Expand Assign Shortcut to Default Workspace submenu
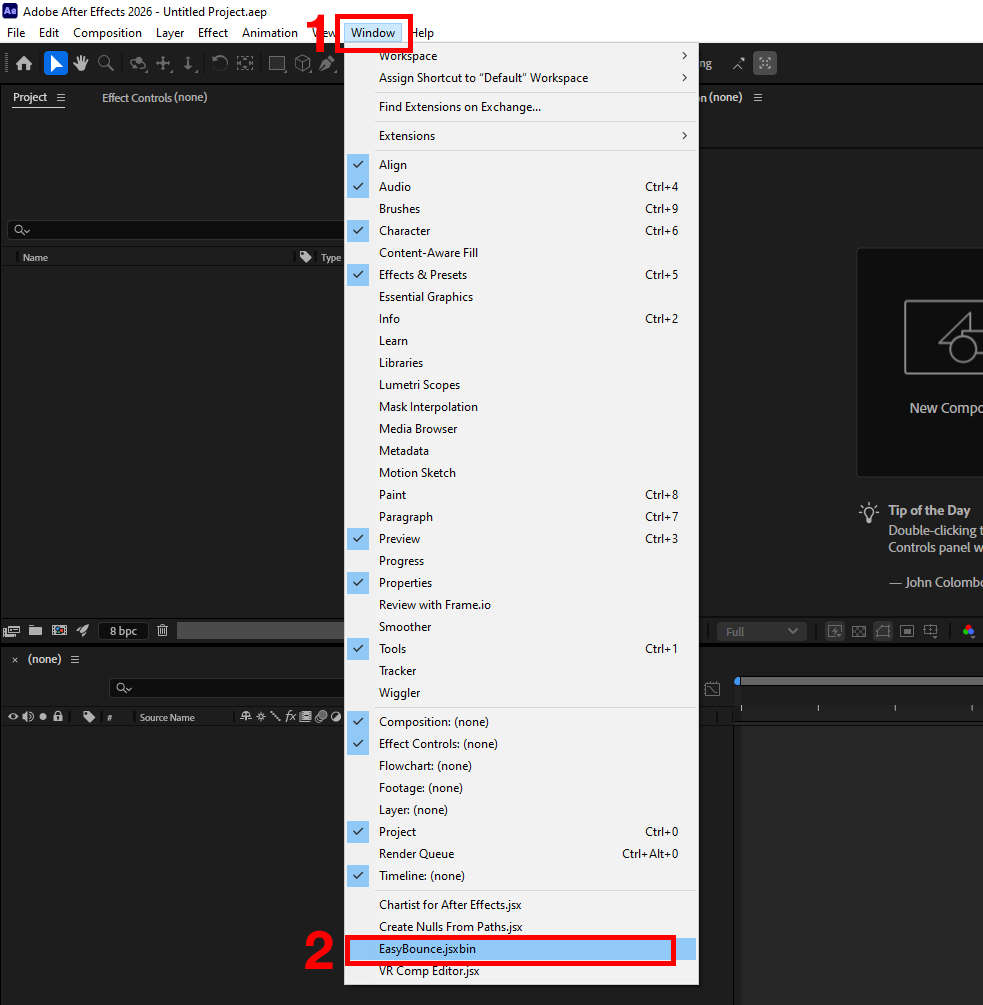This screenshot has width=983, height=1005. [521, 78]
